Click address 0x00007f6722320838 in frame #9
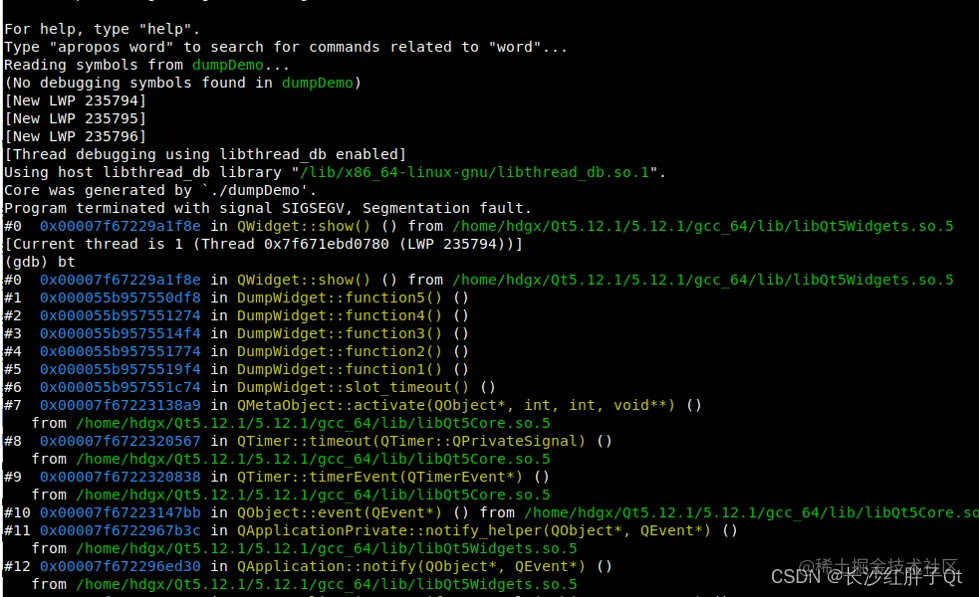The width and height of the screenshot is (979, 597). [x=121, y=477]
